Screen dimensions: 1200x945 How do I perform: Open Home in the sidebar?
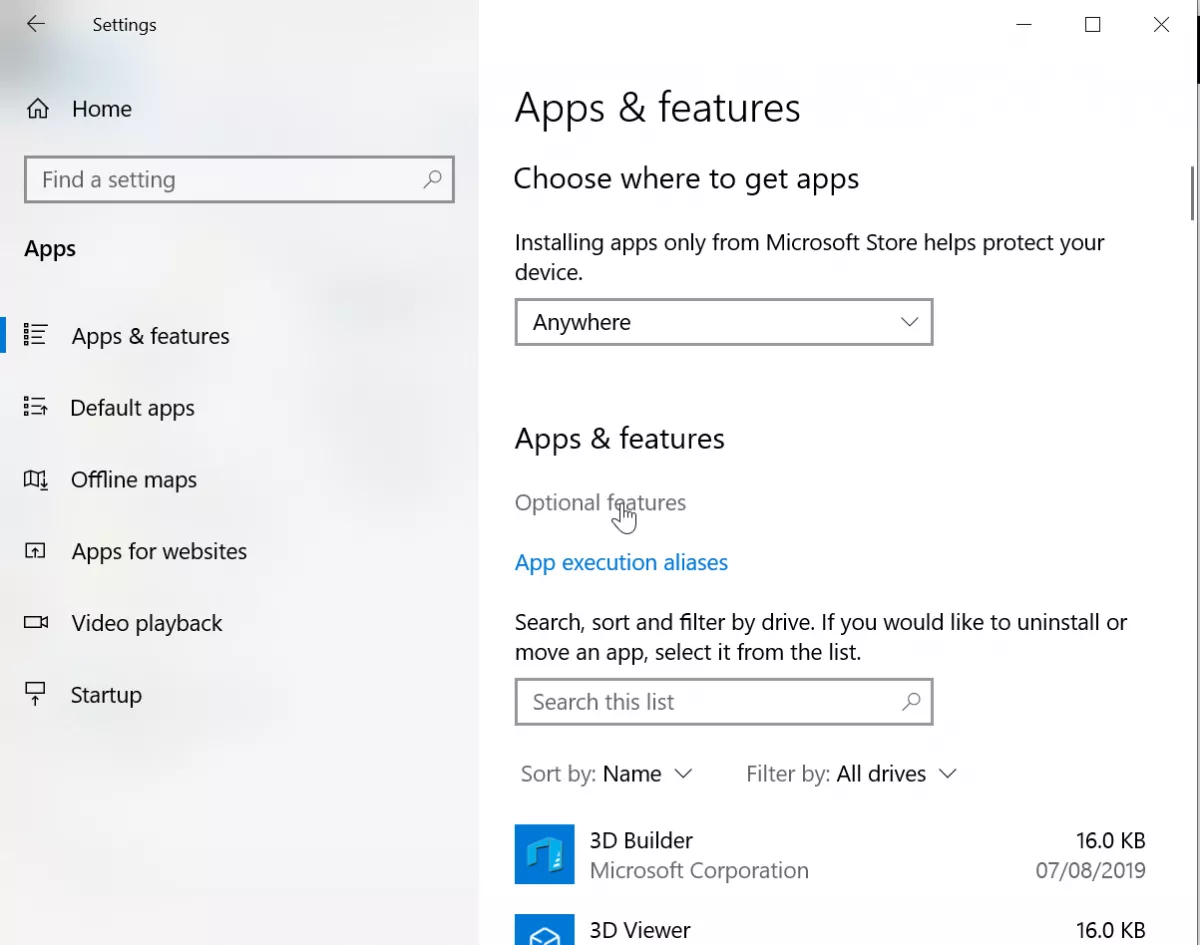[x=101, y=109]
